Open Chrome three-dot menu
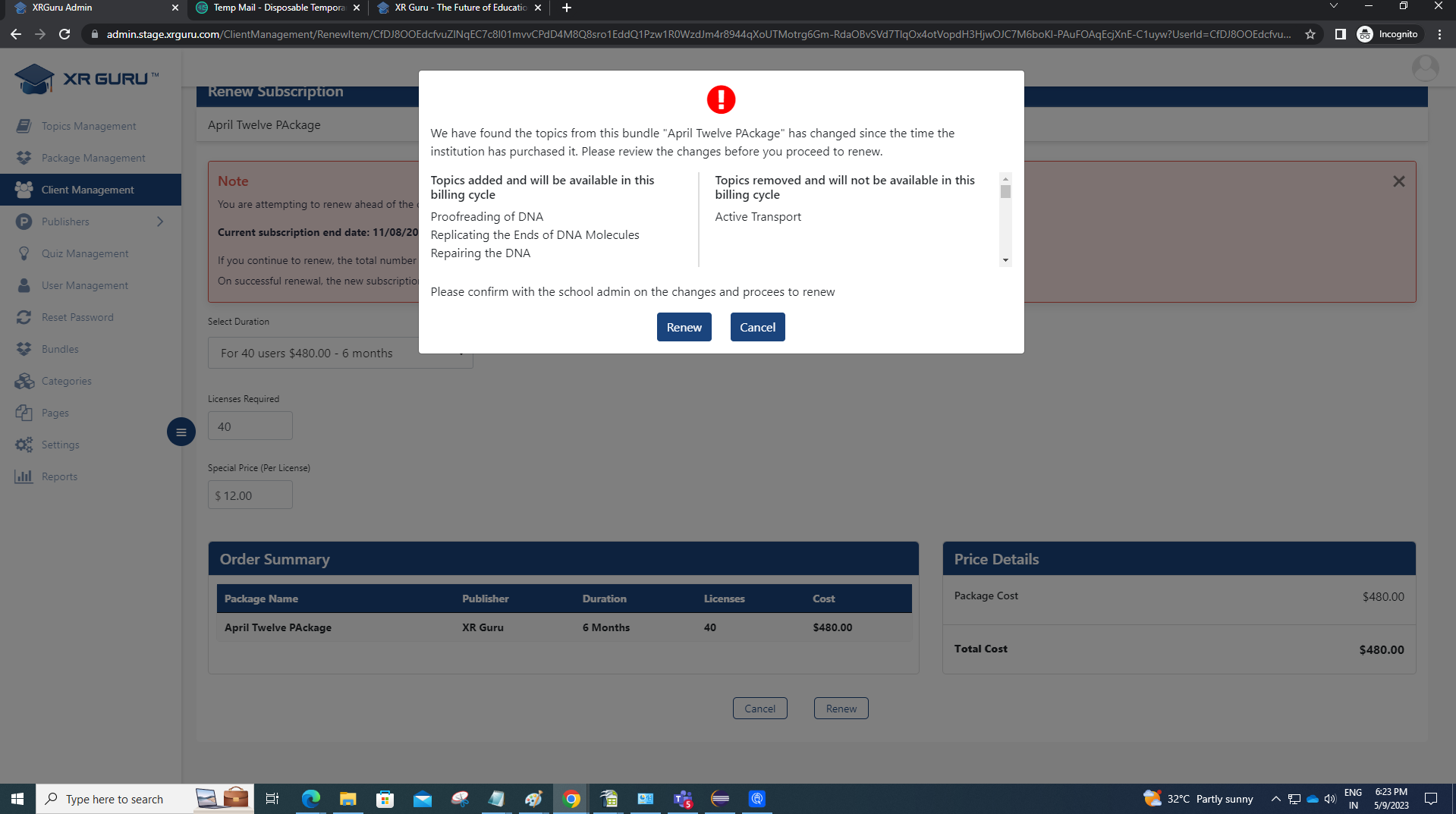 coord(1439,34)
